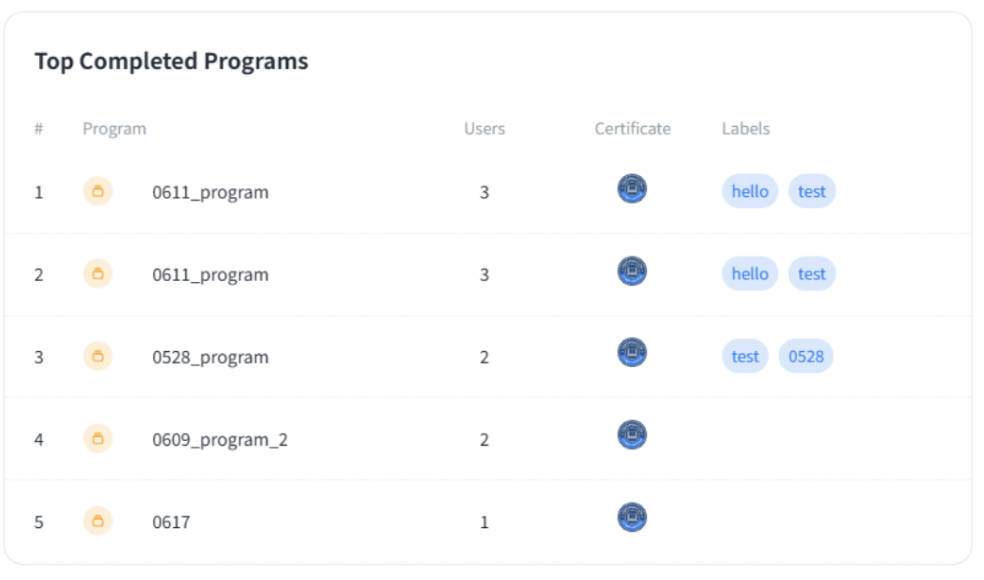Screen dimensions: 984x580
Task: Open the certificate badge in the 0617 row
Action: (632, 518)
